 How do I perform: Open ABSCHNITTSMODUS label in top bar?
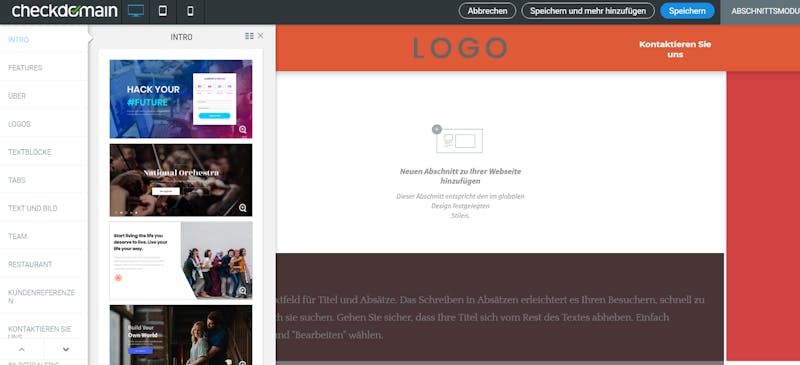[x=764, y=11]
